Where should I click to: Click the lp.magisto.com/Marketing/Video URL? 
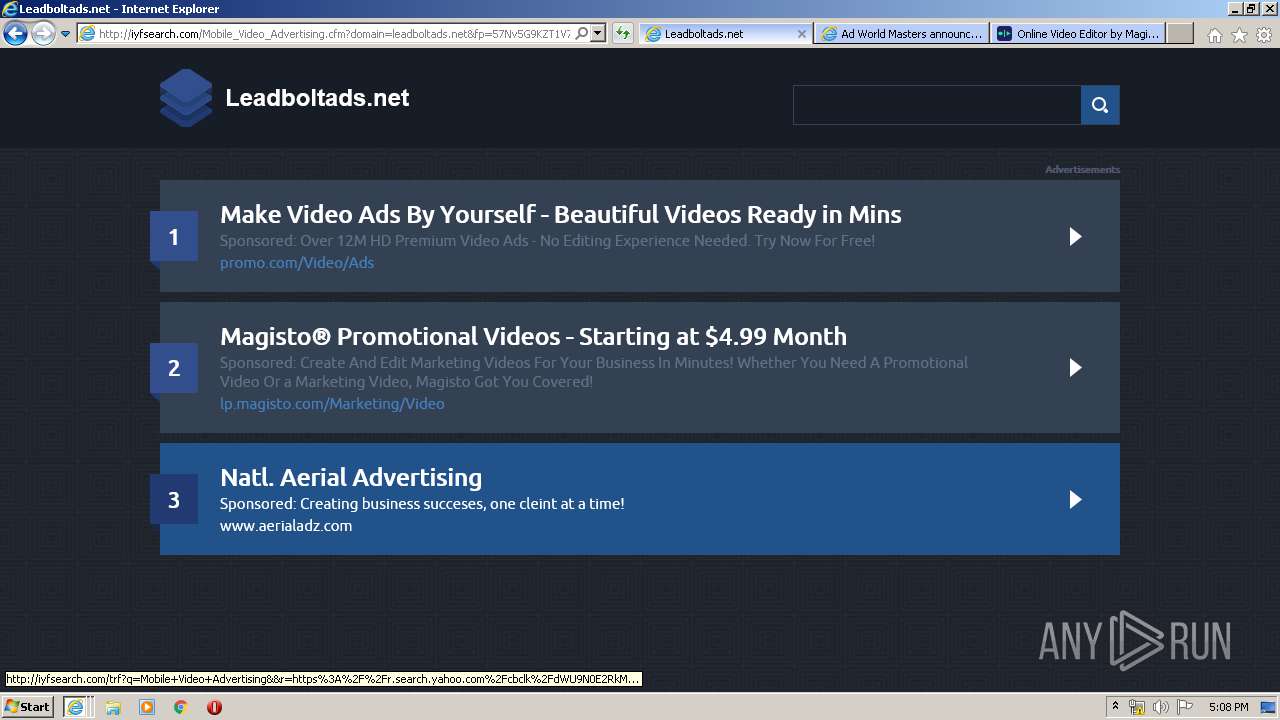[332, 404]
